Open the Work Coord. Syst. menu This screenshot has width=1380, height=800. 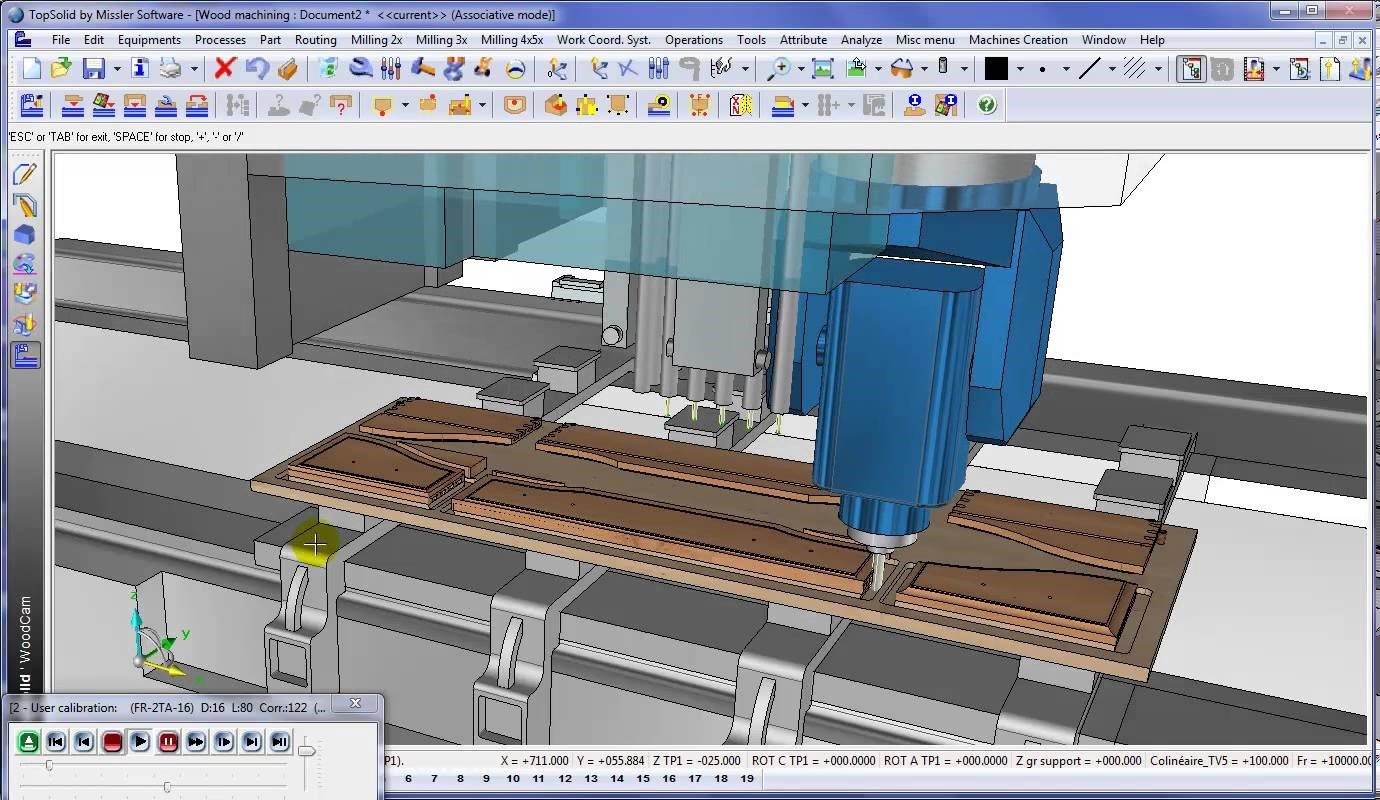[x=604, y=40]
